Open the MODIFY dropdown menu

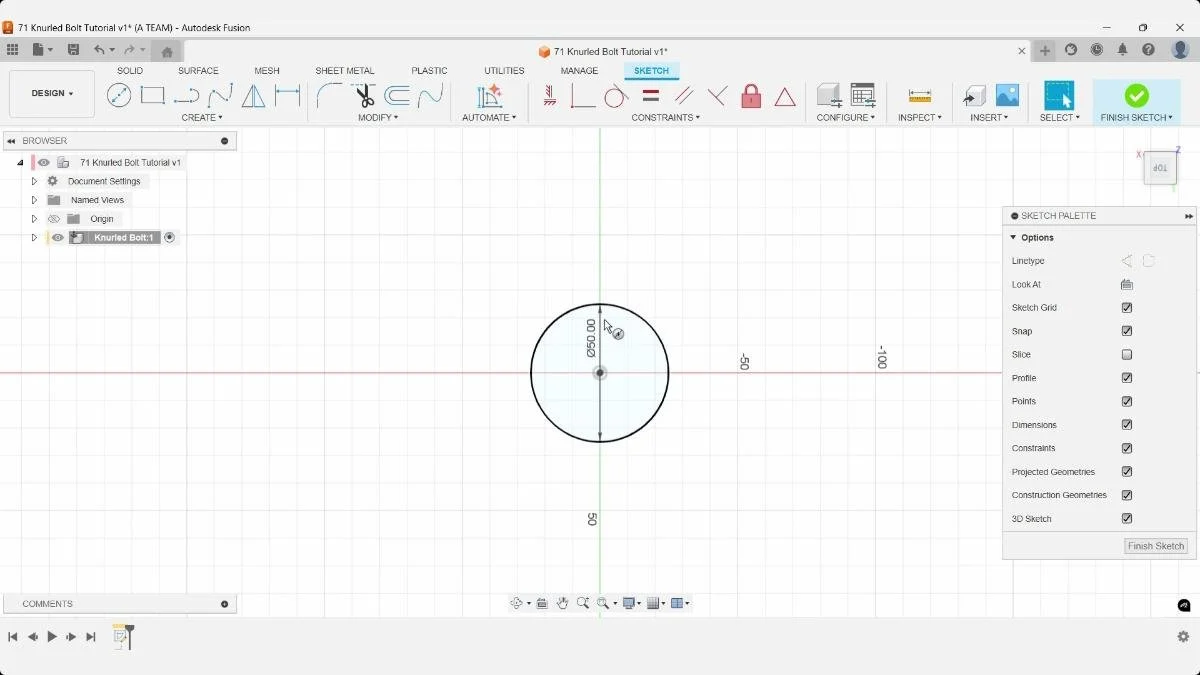(x=378, y=118)
